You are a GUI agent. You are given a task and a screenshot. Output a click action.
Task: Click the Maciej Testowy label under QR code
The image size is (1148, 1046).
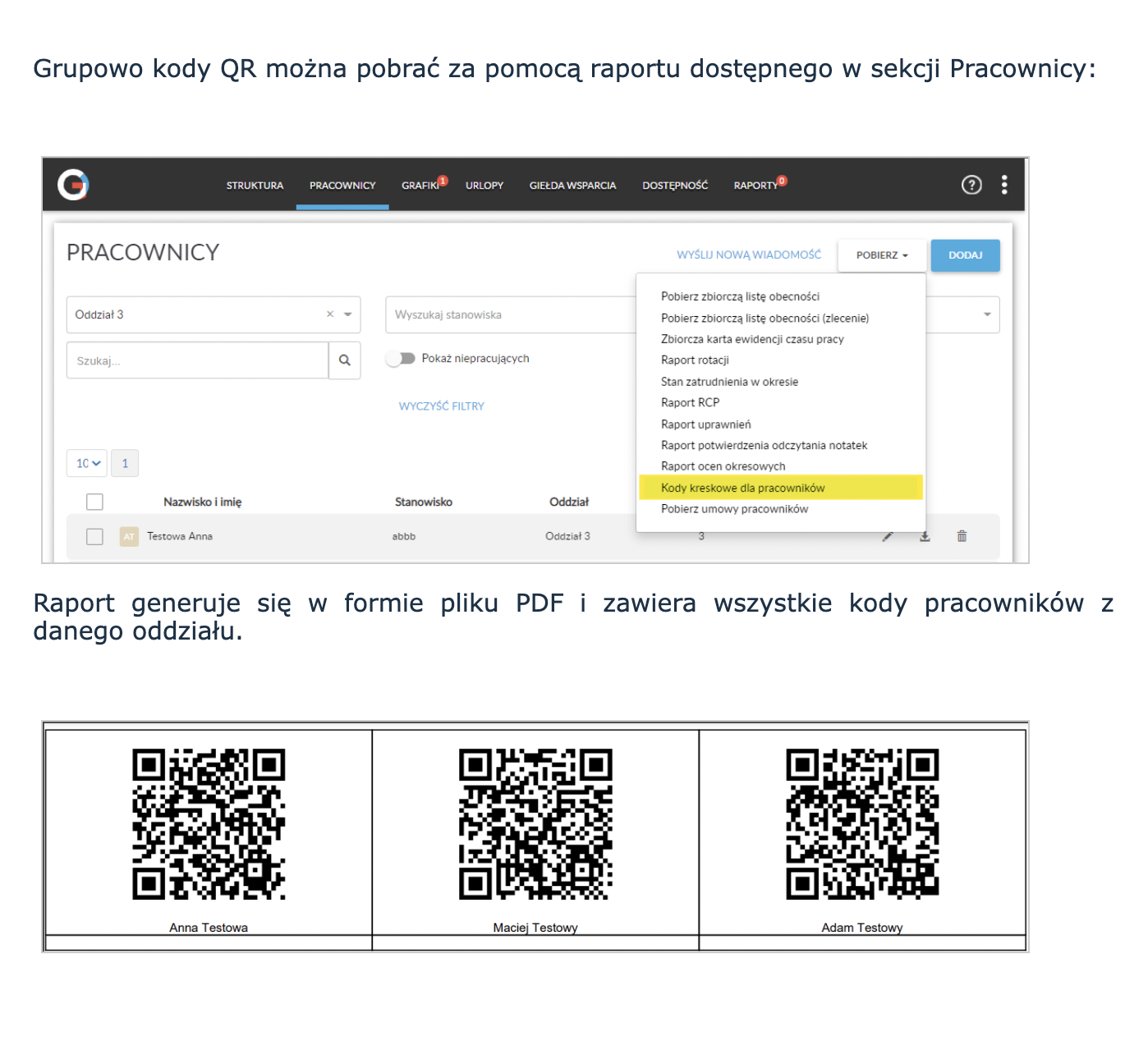535,928
